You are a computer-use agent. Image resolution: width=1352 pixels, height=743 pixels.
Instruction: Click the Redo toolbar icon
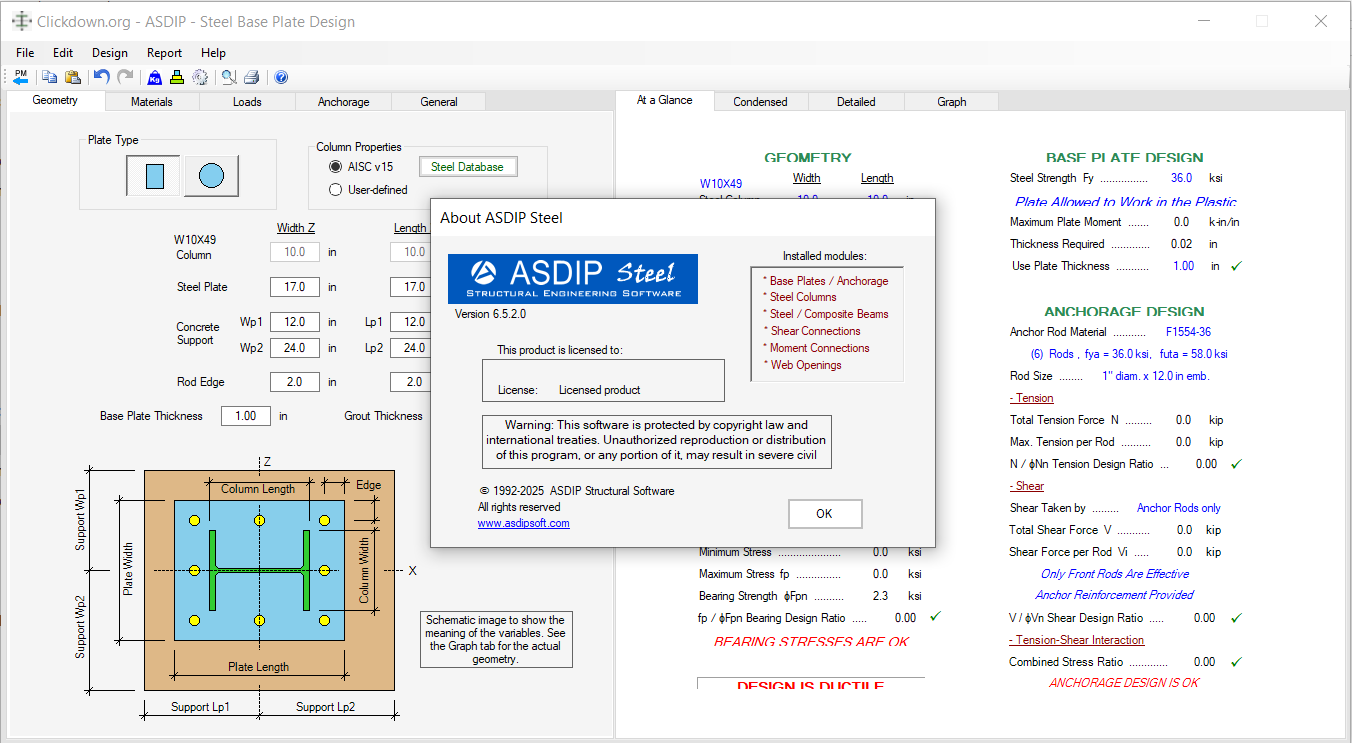pos(124,77)
